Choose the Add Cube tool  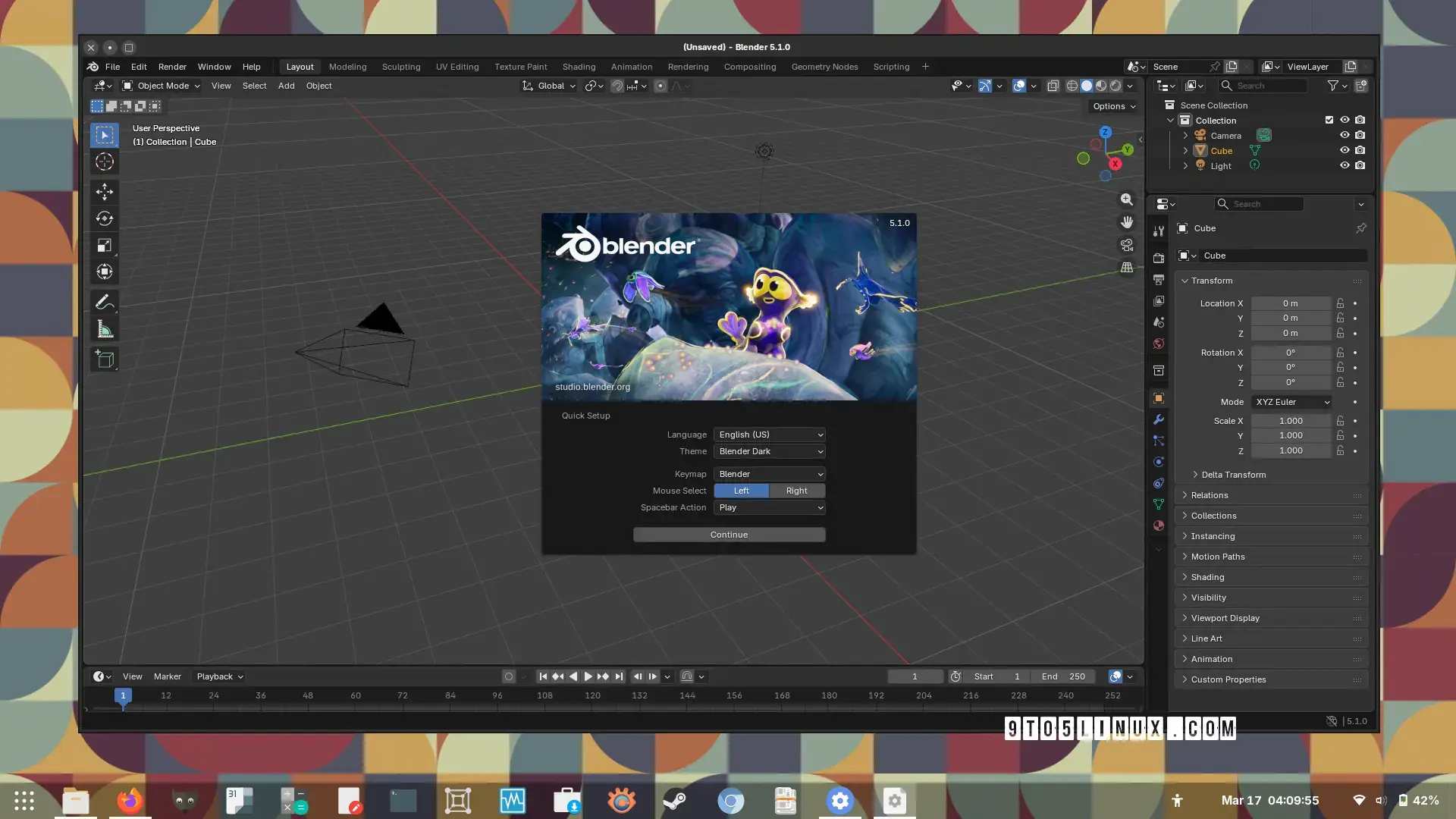coord(105,359)
